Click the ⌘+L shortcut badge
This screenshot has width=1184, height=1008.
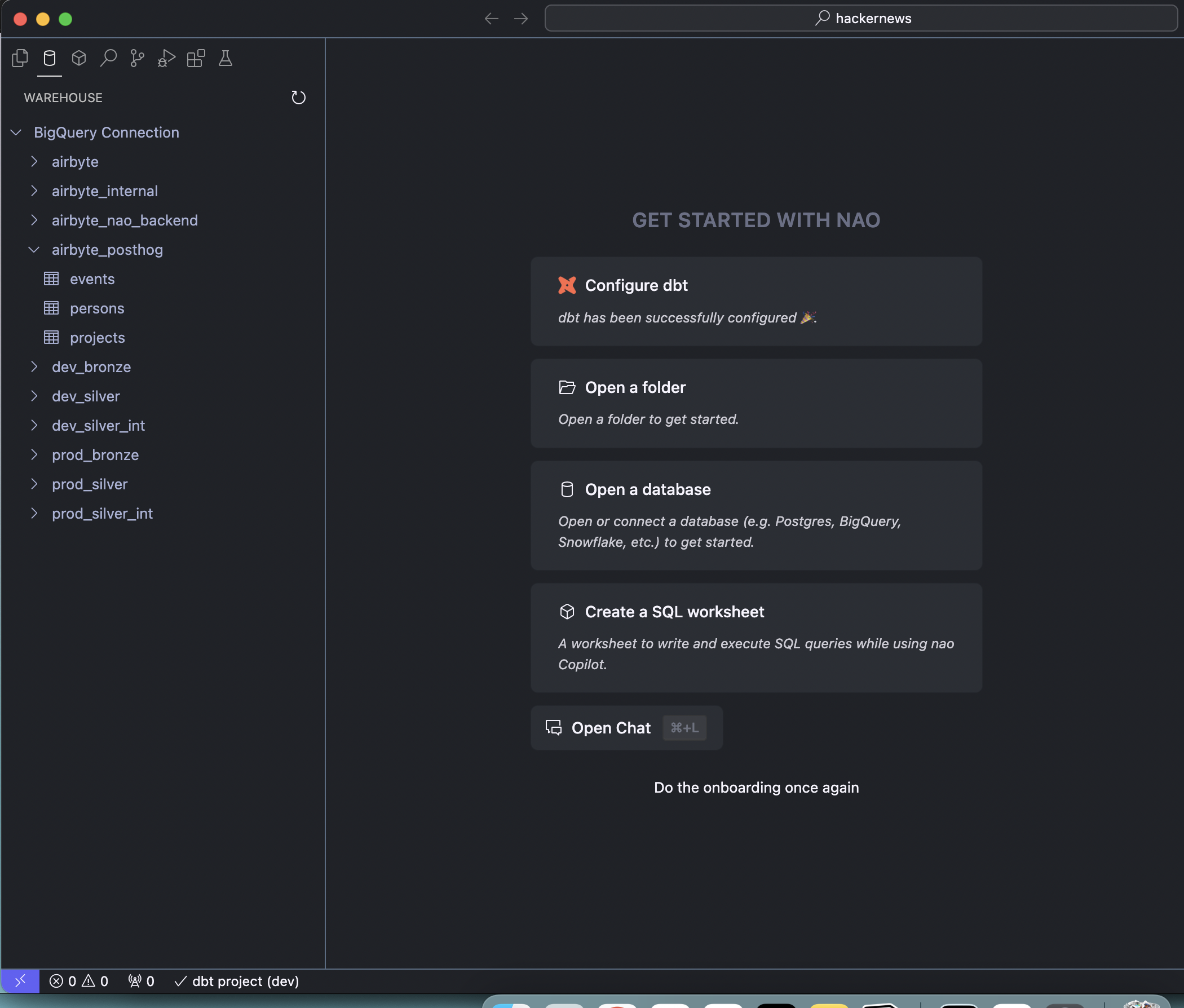click(x=684, y=728)
